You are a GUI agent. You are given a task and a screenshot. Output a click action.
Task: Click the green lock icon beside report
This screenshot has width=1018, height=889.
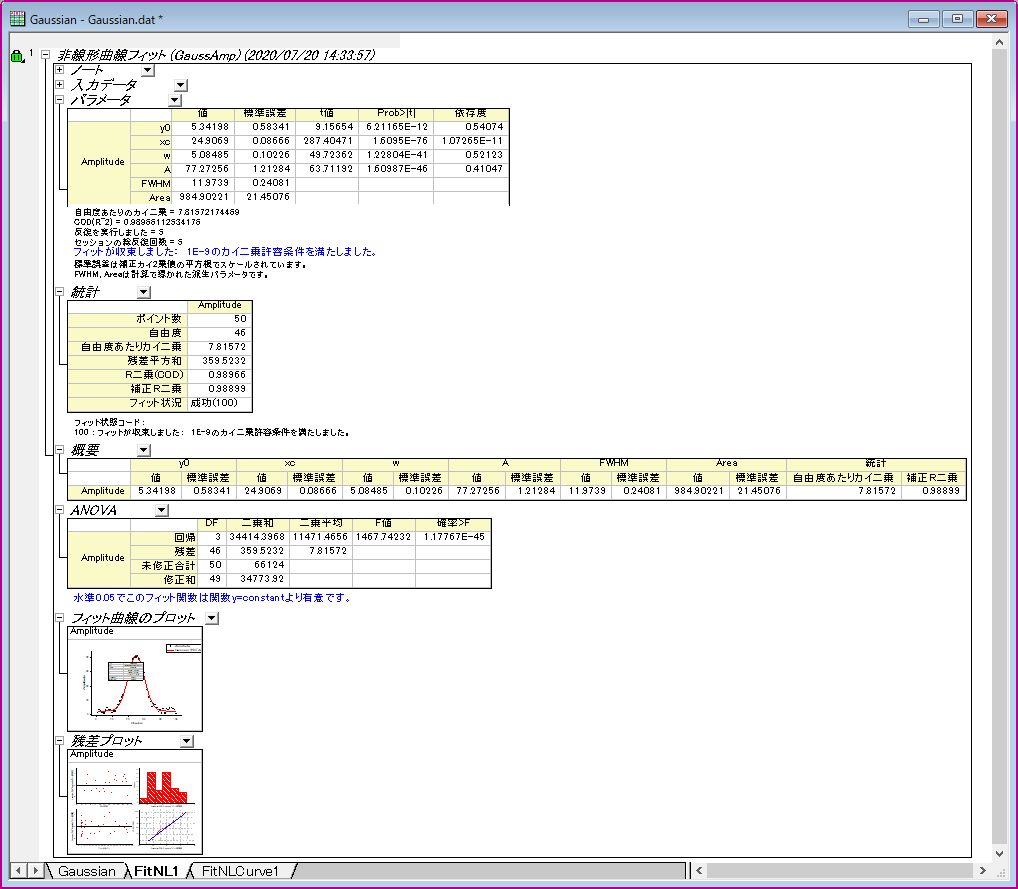(17, 56)
